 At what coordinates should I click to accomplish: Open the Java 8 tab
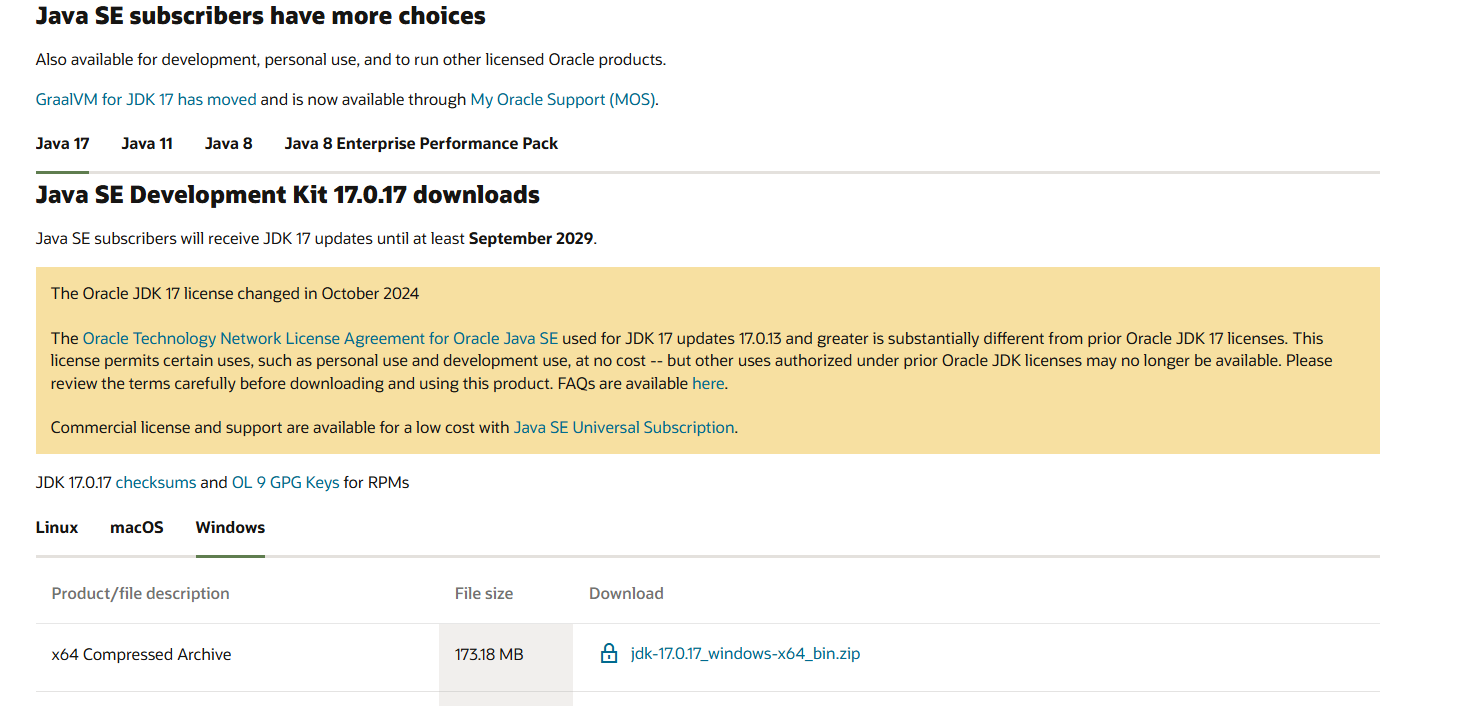tap(228, 143)
